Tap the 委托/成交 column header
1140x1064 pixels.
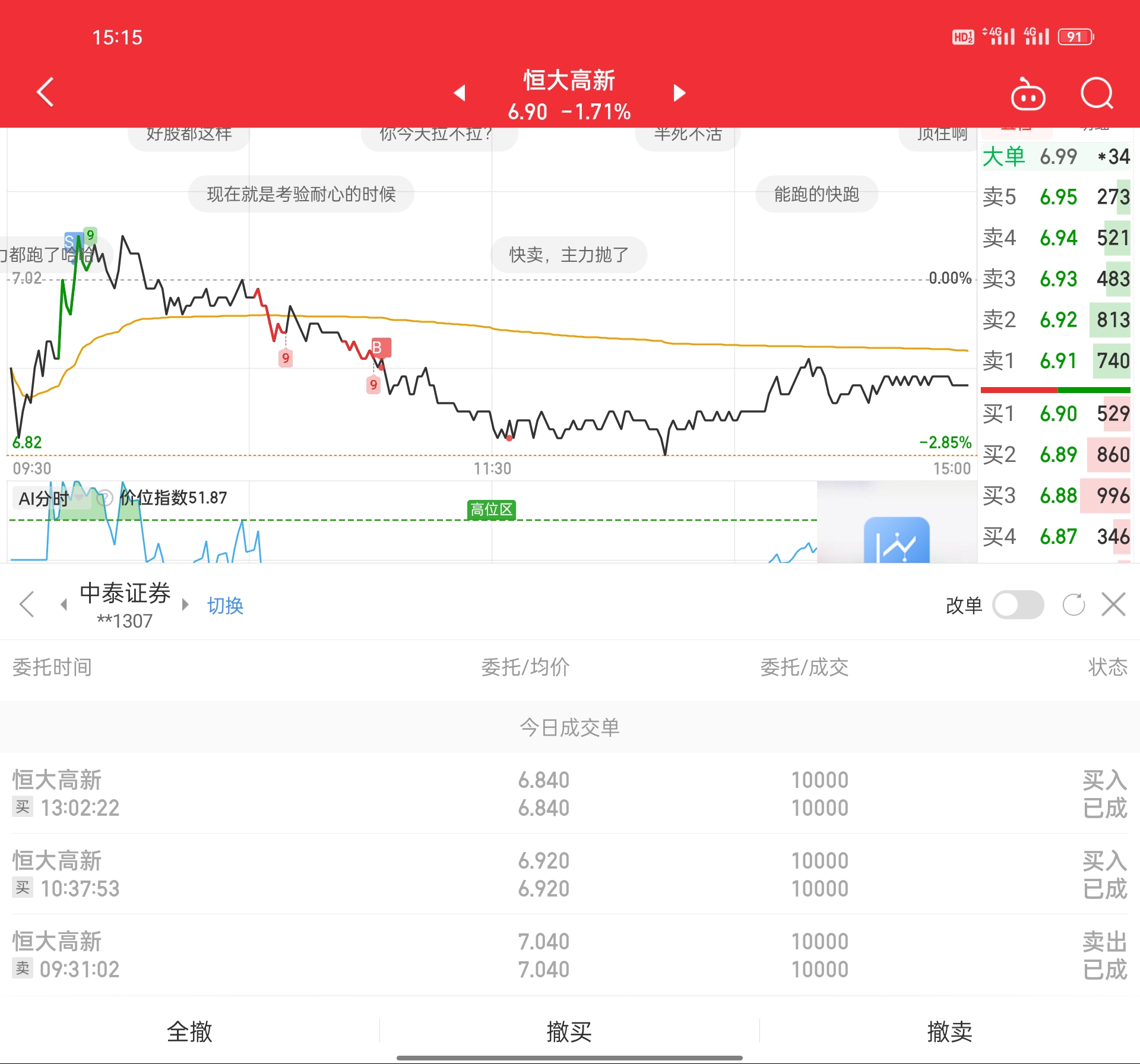point(804,667)
